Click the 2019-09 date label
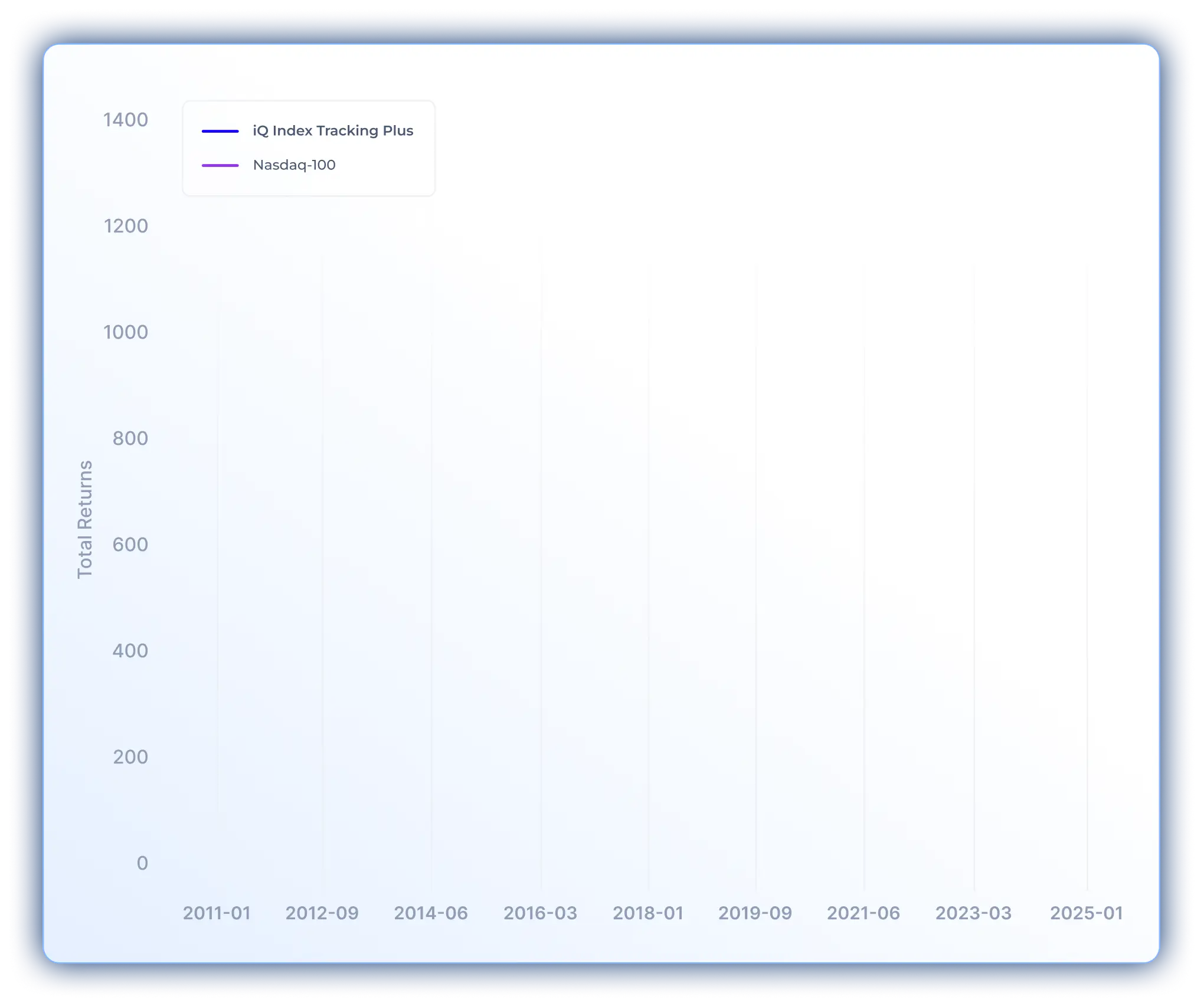 755,913
